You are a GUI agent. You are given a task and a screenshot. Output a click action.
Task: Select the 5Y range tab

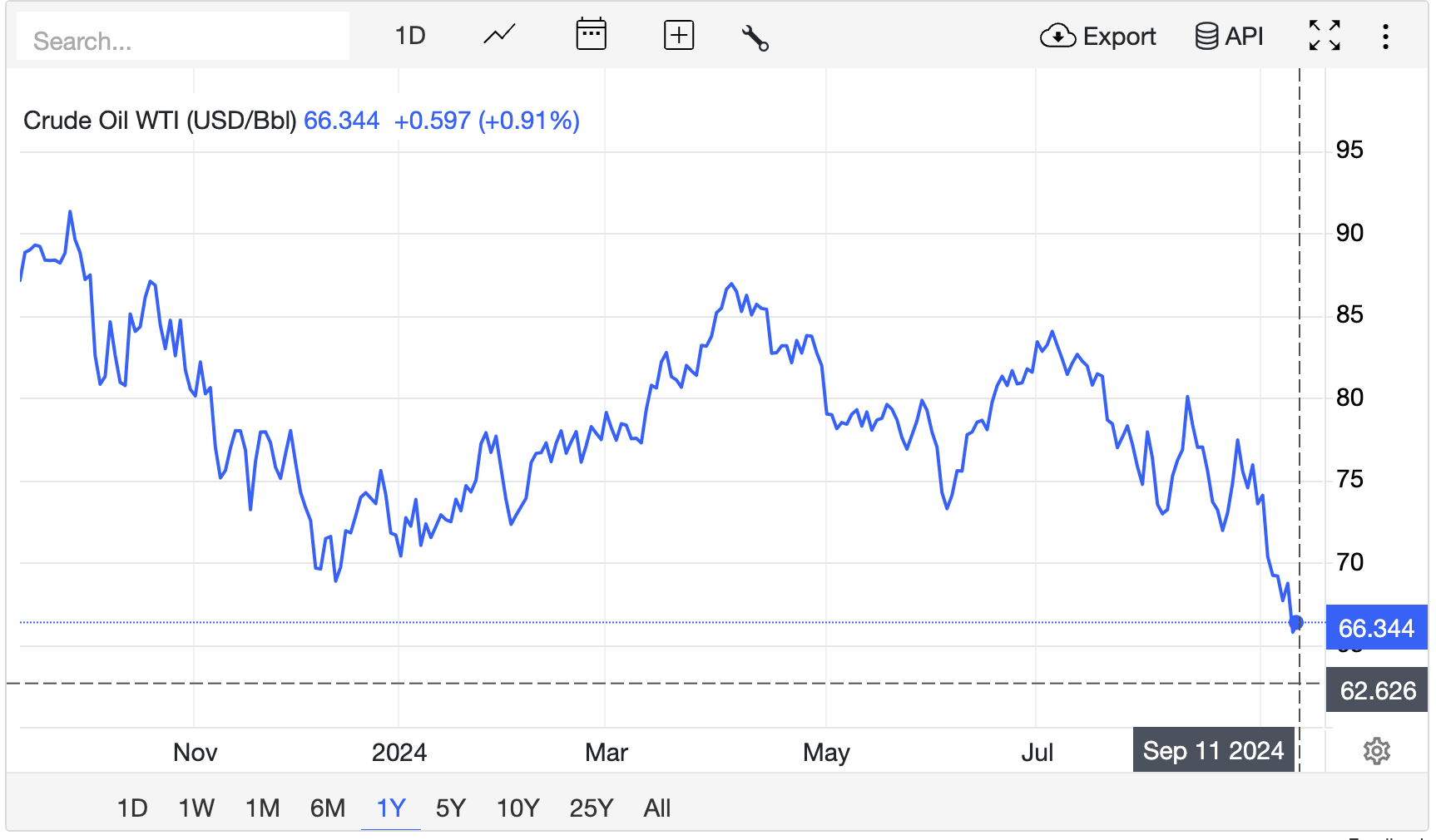(451, 808)
